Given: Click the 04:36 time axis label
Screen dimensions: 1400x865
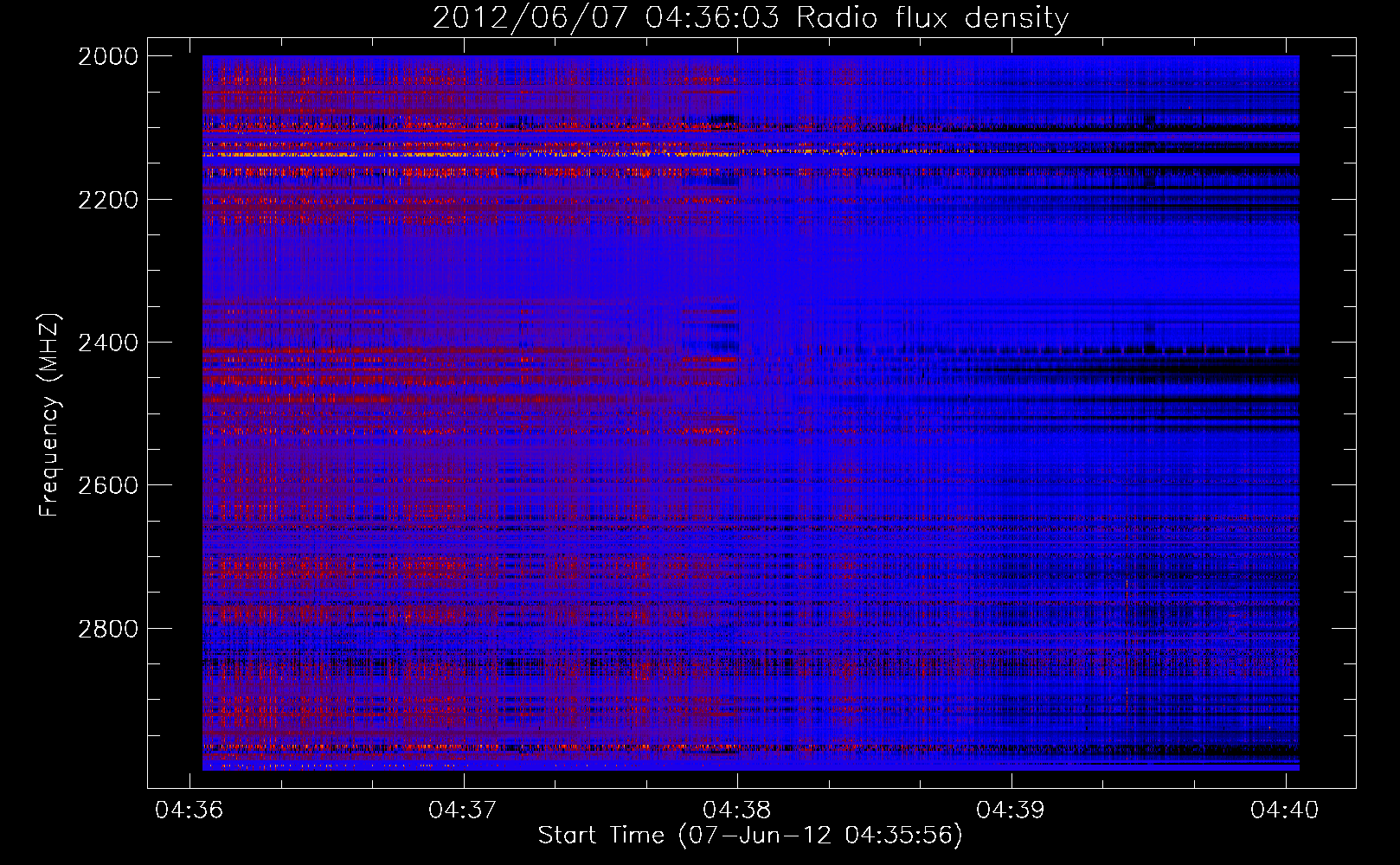Looking at the screenshot, I should (x=189, y=810).
